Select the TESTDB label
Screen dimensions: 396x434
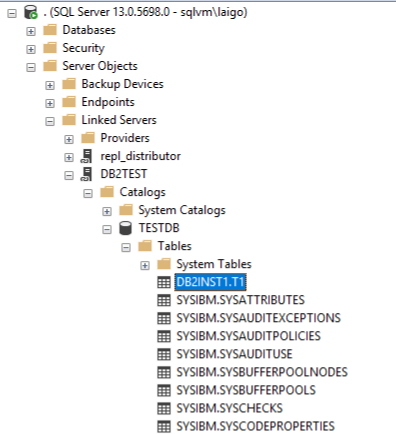[x=159, y=228]
